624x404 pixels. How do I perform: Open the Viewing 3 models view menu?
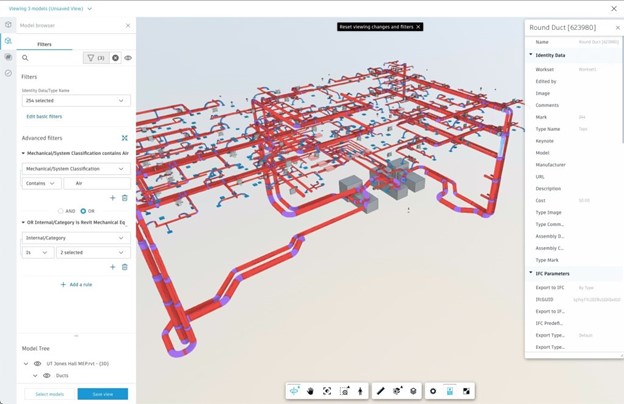tap(51, 8)
